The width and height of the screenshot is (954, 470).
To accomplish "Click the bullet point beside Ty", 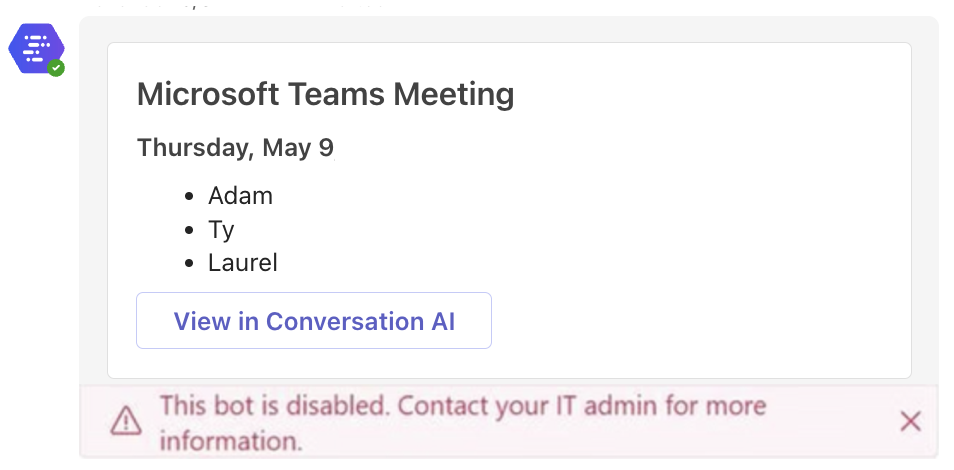I will point(190,230).
